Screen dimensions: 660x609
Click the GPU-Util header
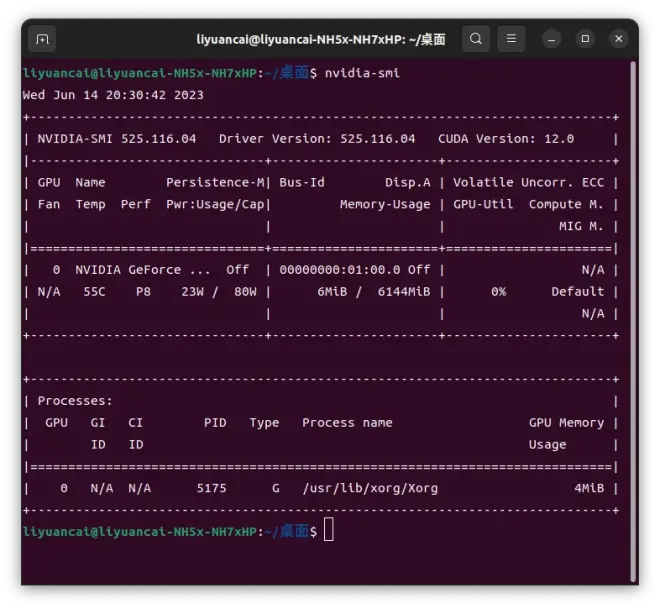[x=483, y=205]
